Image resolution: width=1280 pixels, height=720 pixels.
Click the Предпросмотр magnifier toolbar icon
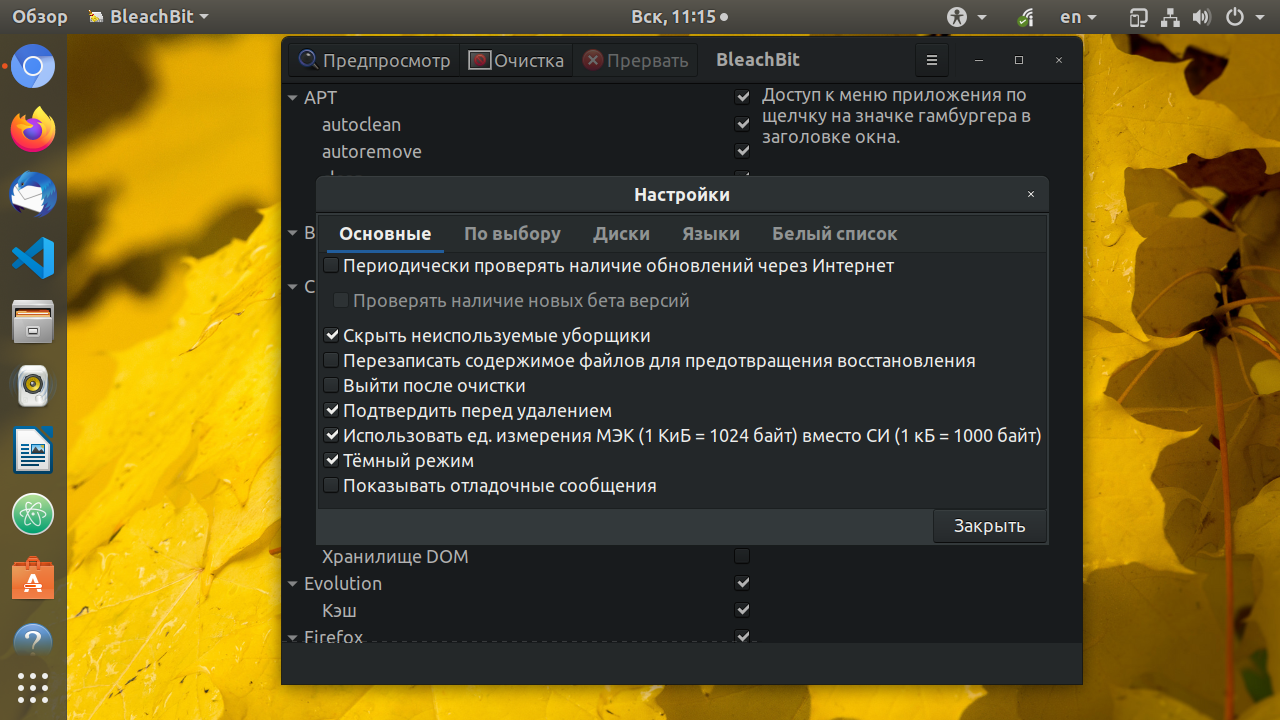tap(308, 60)
